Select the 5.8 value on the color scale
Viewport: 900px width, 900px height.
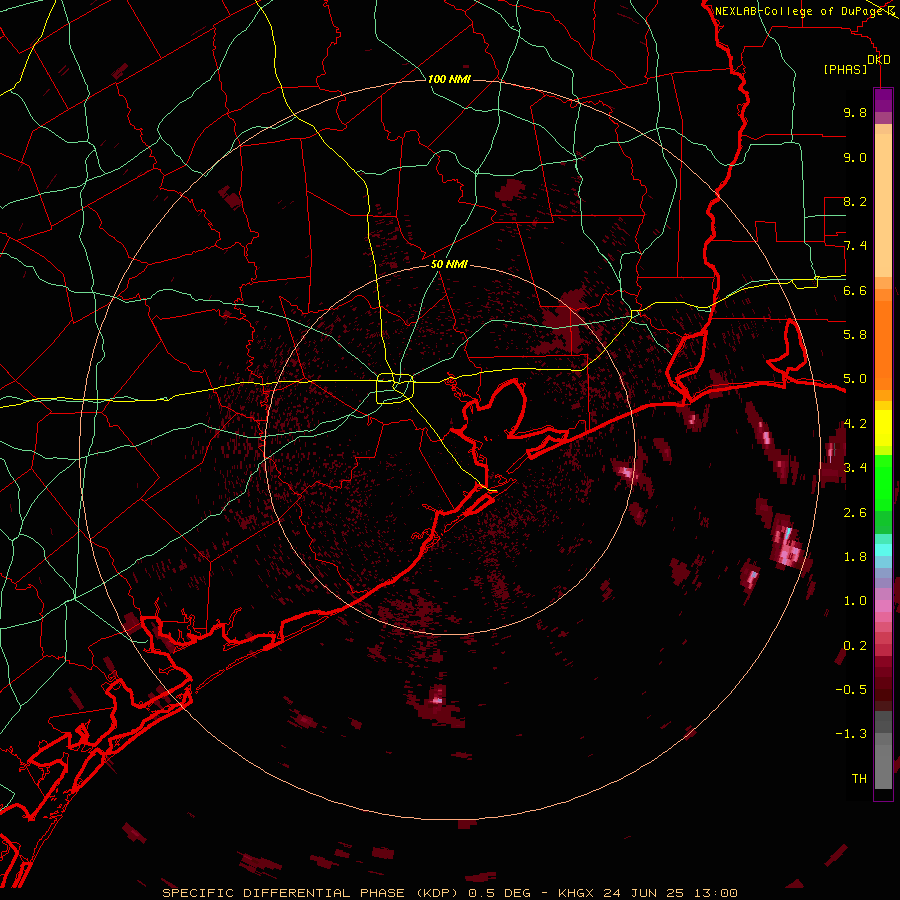(x=855, y=335)
